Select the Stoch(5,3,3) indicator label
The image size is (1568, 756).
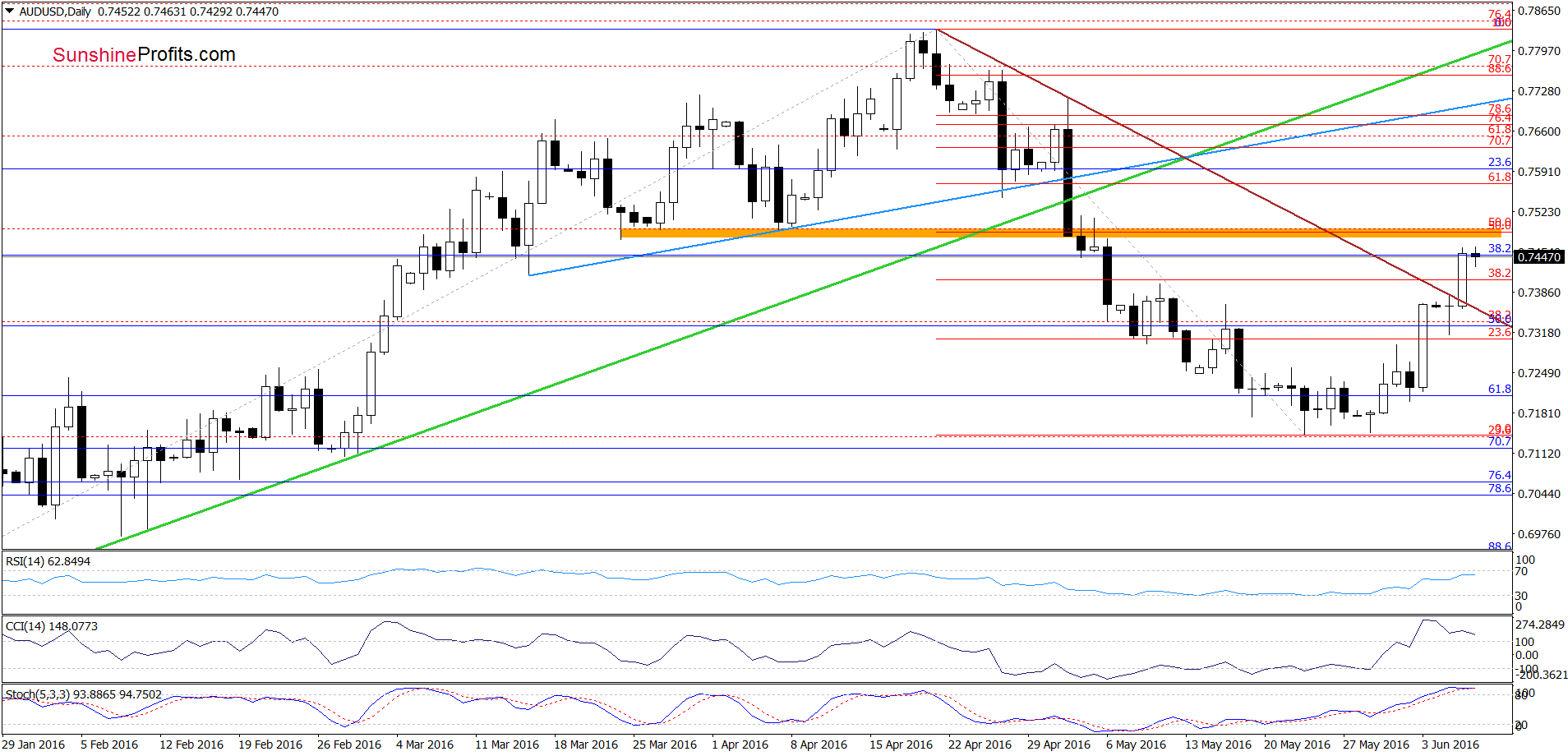(x=83, y=694)
